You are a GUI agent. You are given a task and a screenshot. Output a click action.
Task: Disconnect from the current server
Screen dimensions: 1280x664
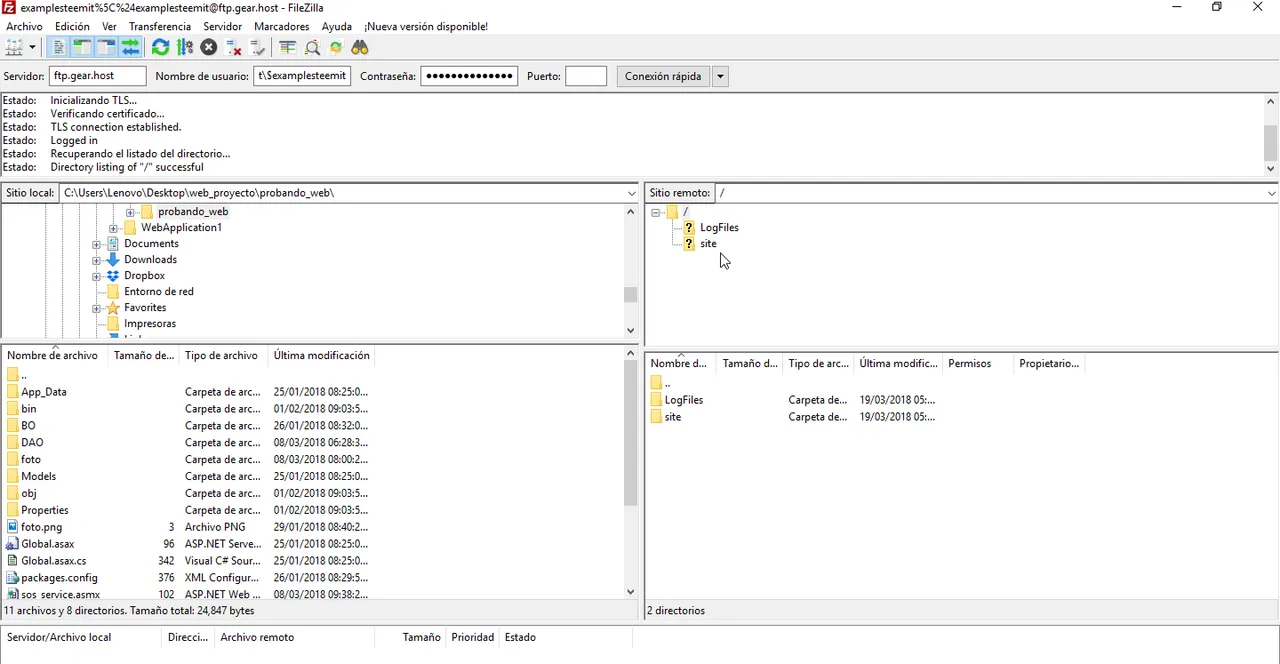click(233, 47)
